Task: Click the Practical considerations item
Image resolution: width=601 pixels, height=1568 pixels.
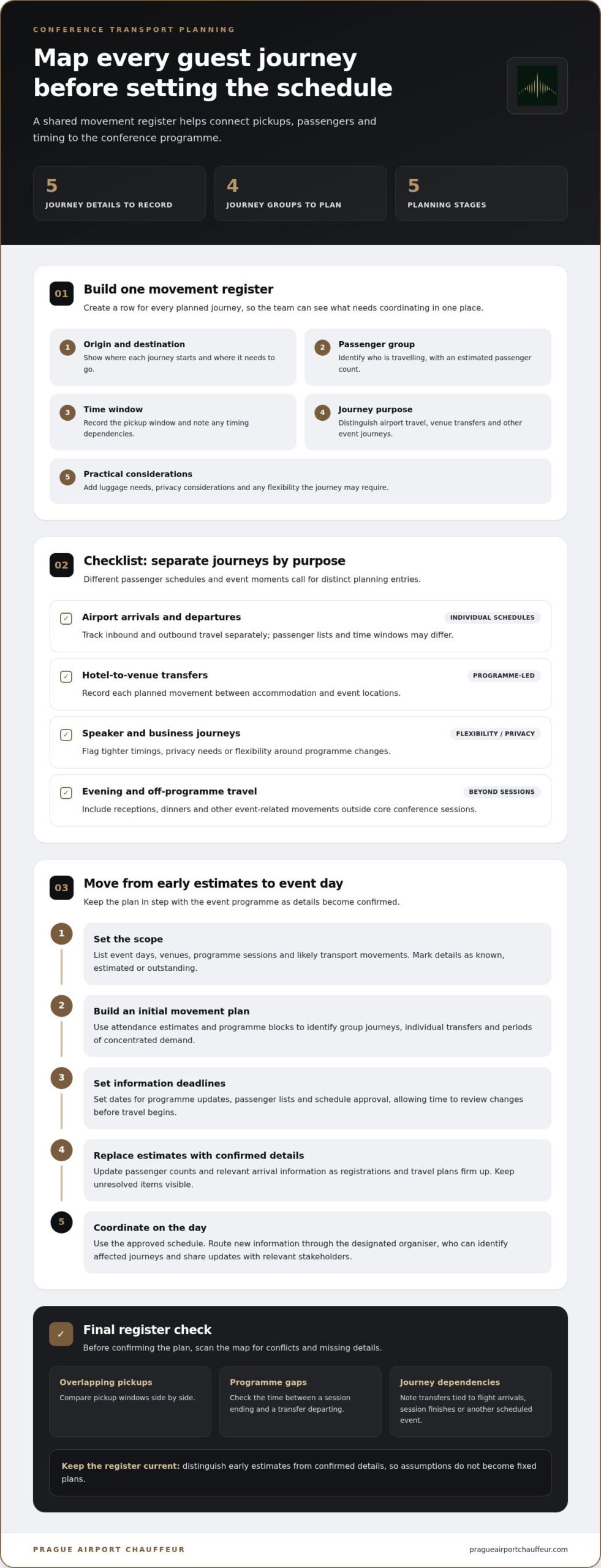Action: point(300,481)
